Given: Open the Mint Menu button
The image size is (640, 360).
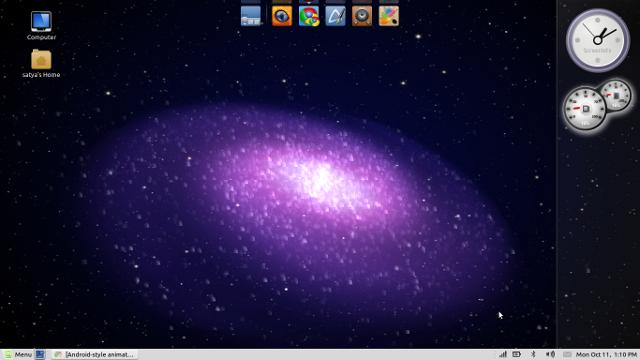Looking at the screenshot, I should pos(18,355).
